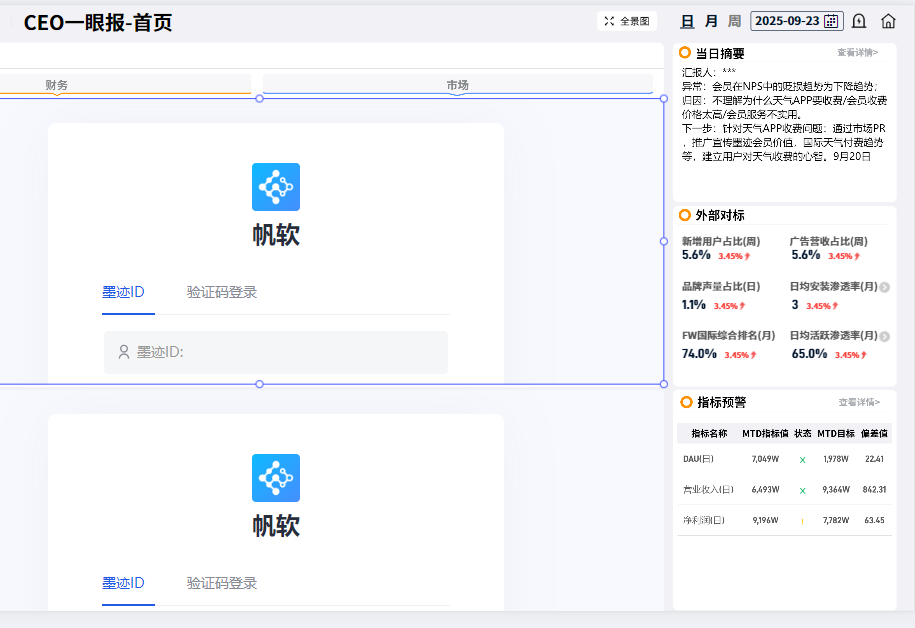Expand arrow next to 日均安装渗透率(月)
Image resolution: width=915 pixels, height=628 pixels.
tap(884, 287)
